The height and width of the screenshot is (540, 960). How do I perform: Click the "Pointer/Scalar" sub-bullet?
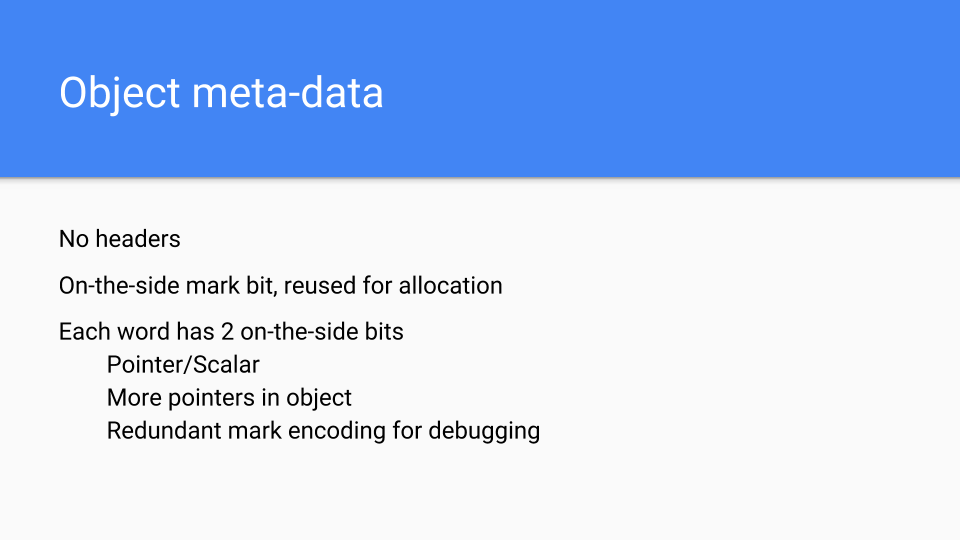pyautogui.click(x=183, y=365)
